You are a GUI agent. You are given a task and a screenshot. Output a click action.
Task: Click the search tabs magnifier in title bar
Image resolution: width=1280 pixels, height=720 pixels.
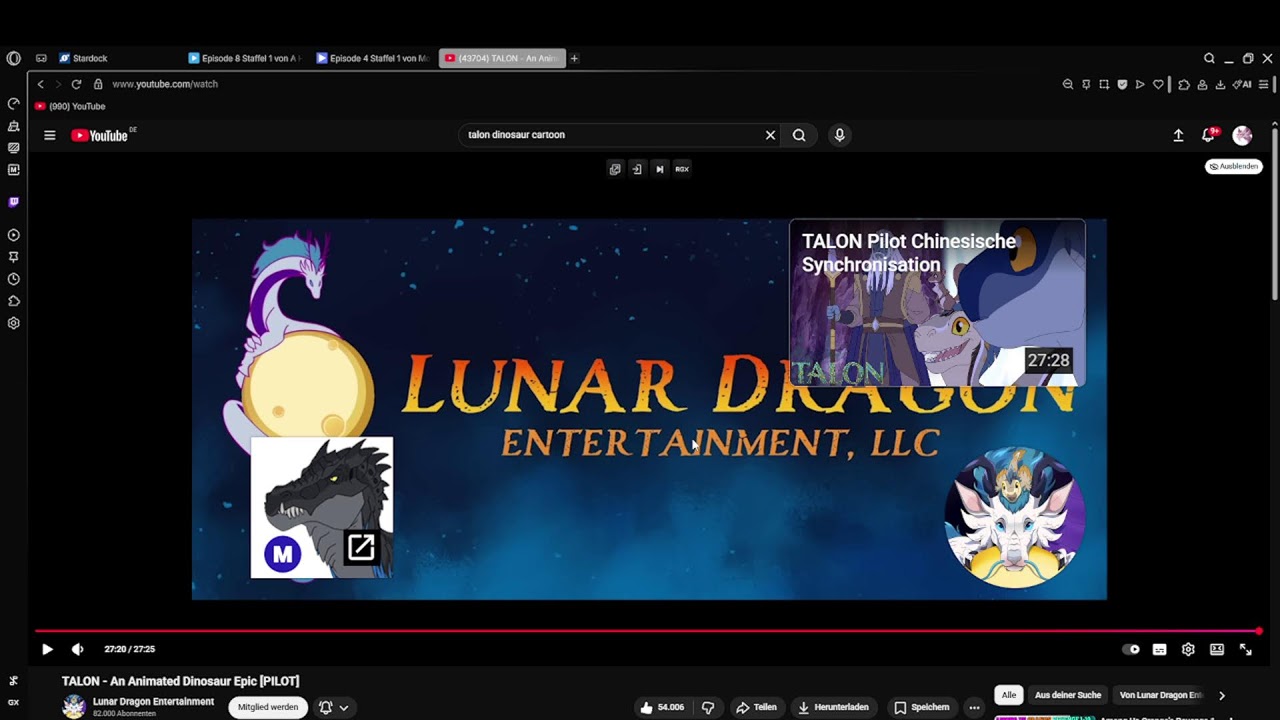[x=1209, y=58]
